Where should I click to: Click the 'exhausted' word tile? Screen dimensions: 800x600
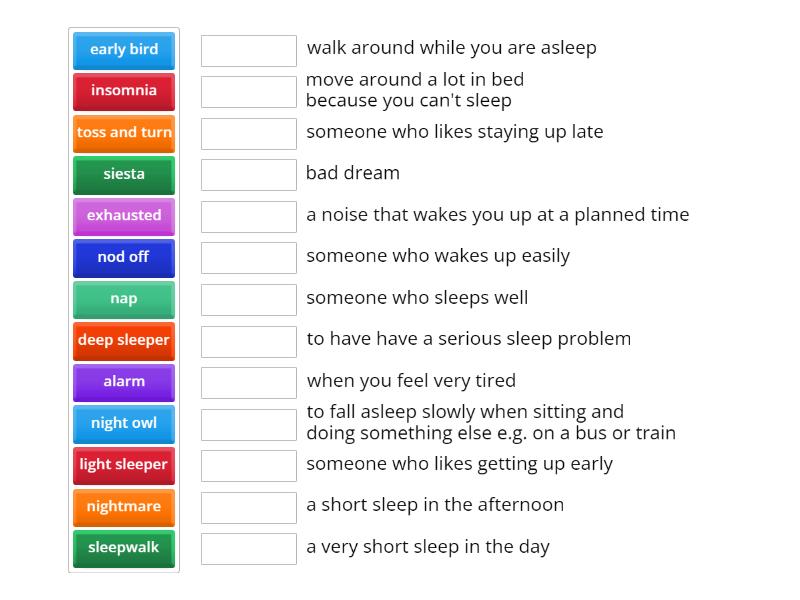coord(123,216)
